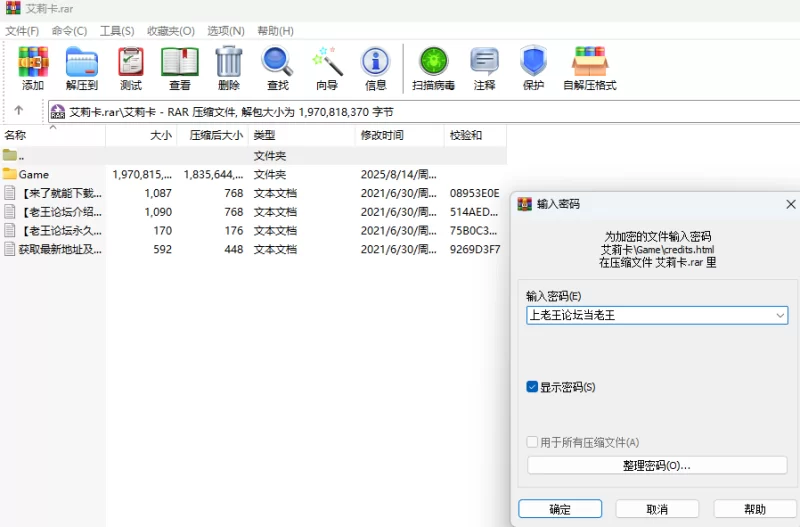
Task: Select the Game folder icon
Action: click(x=10, y=174)
